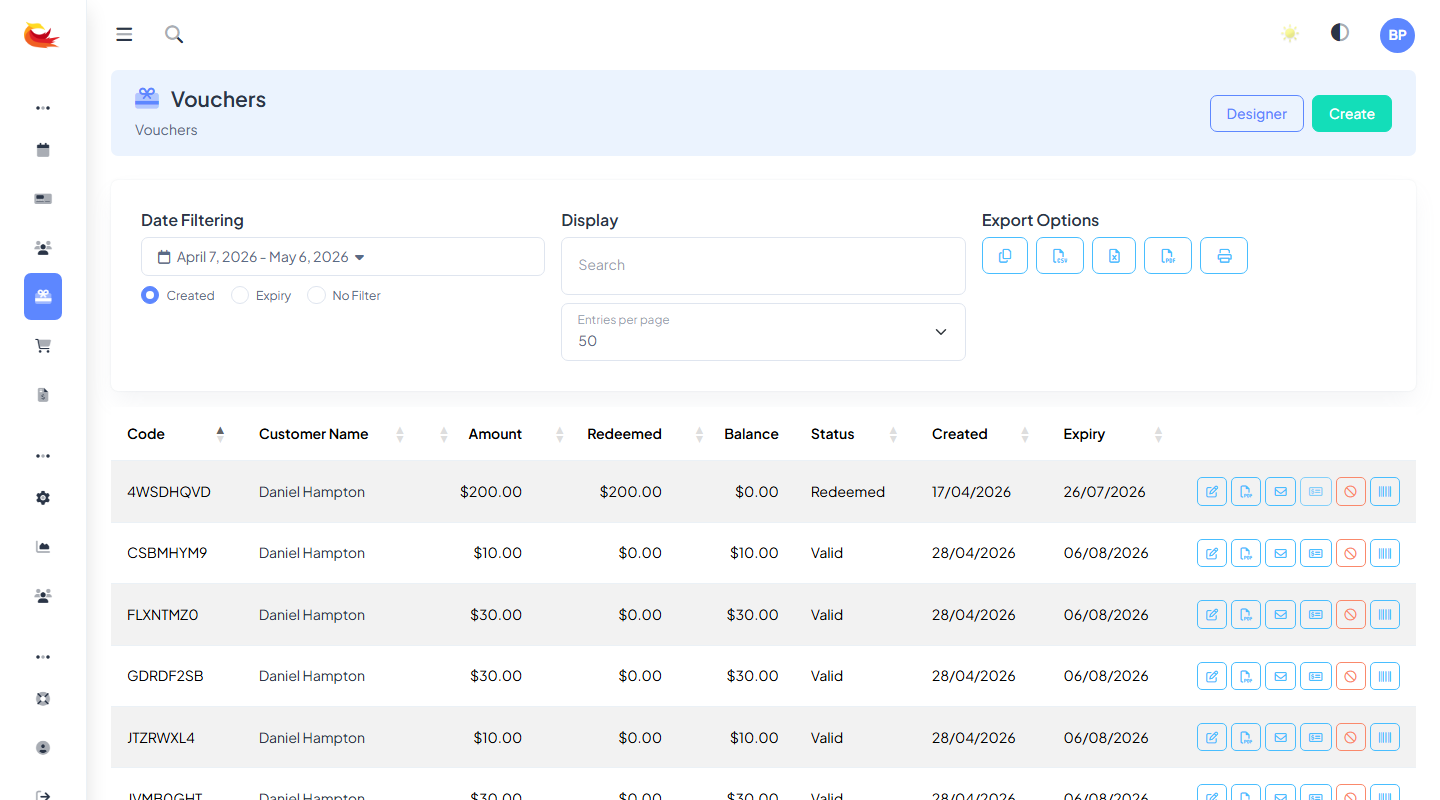Viewport: 1440px width, 800px height.
Task: Open settings gear in sidebar
Action: coord(43,498)
